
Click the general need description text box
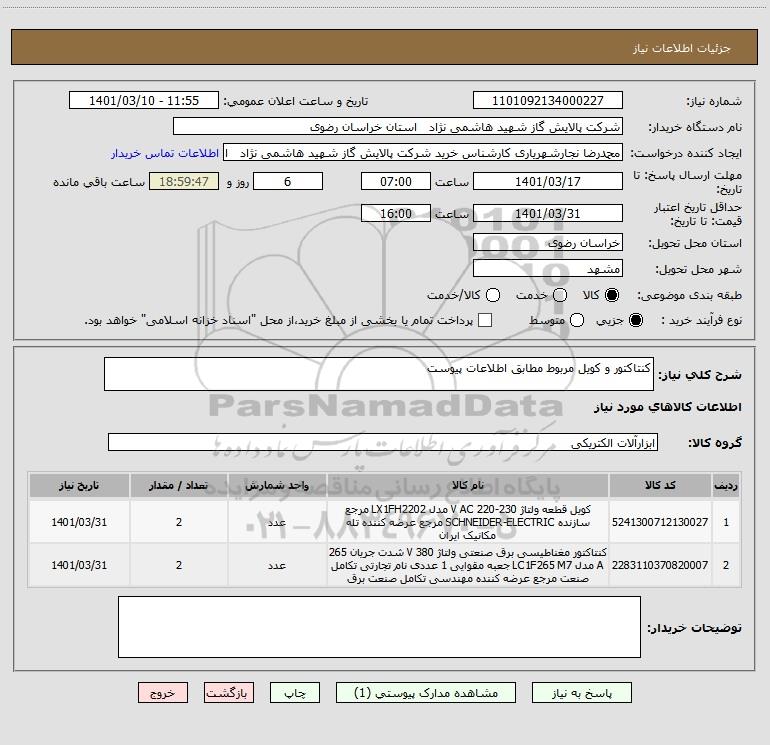[379, 374]
